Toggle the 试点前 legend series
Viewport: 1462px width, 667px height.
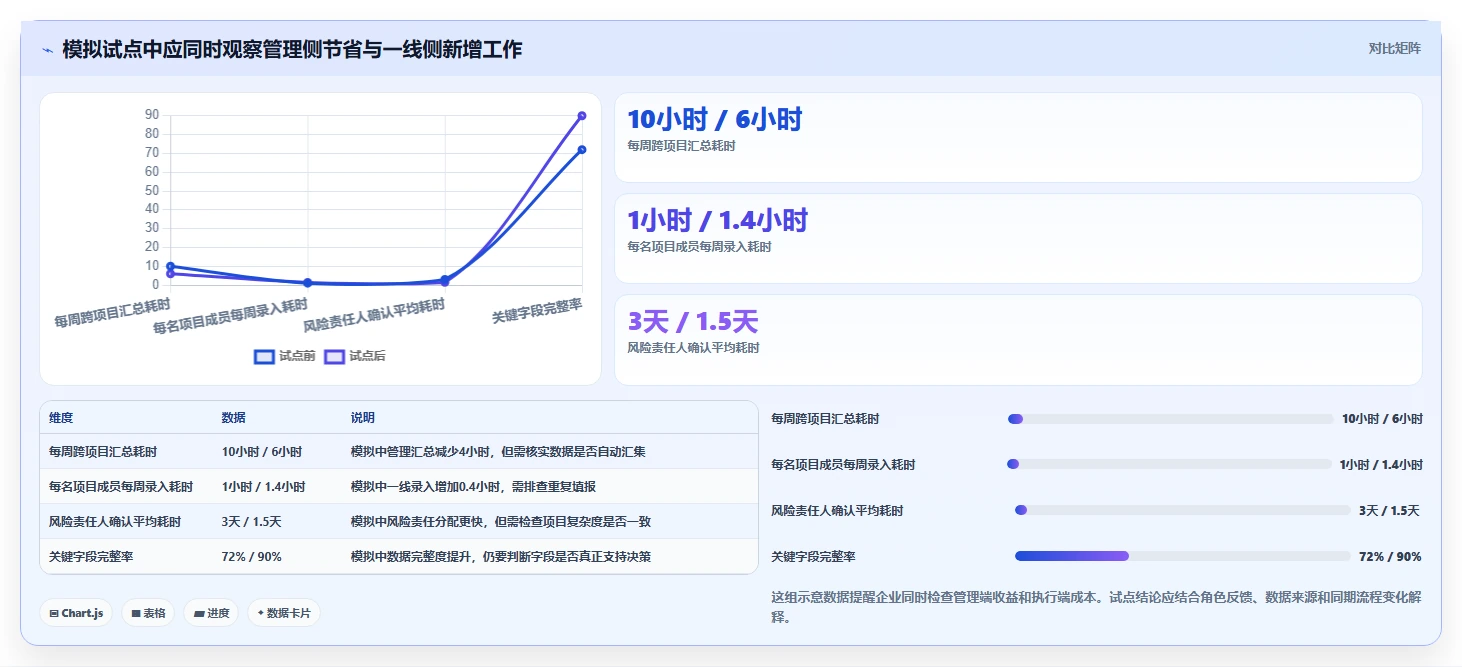[x=285, y=356]
